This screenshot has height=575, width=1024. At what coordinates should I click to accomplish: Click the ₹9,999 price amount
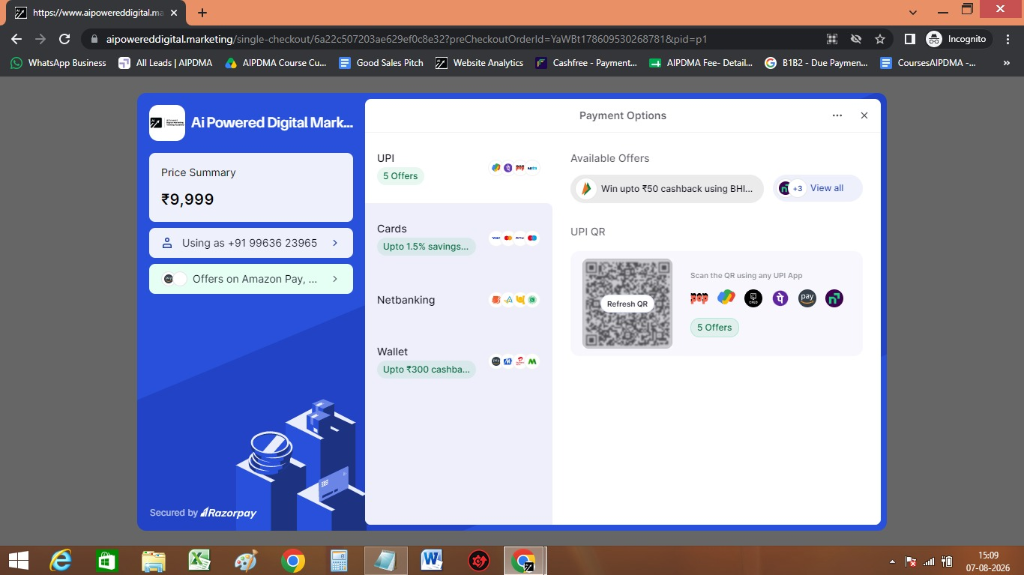[x=187, y=199]
